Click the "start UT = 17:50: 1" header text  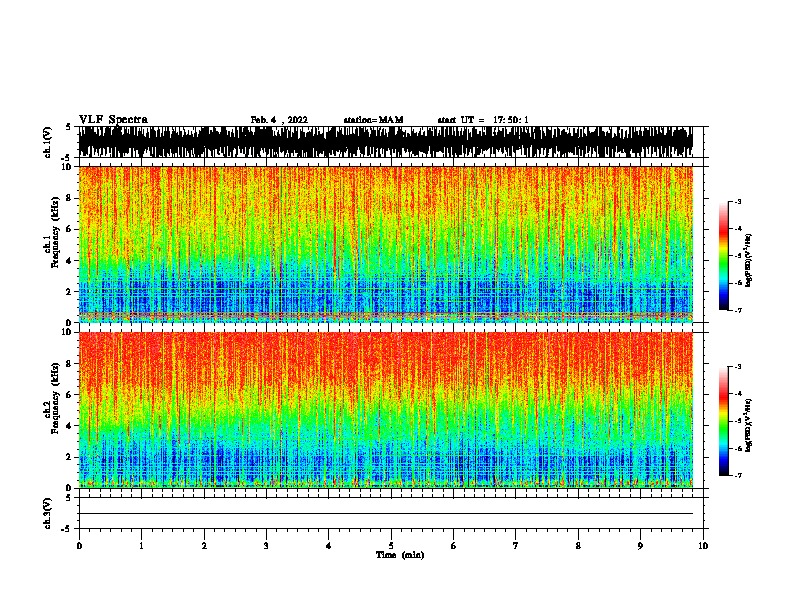coord(483,120)
